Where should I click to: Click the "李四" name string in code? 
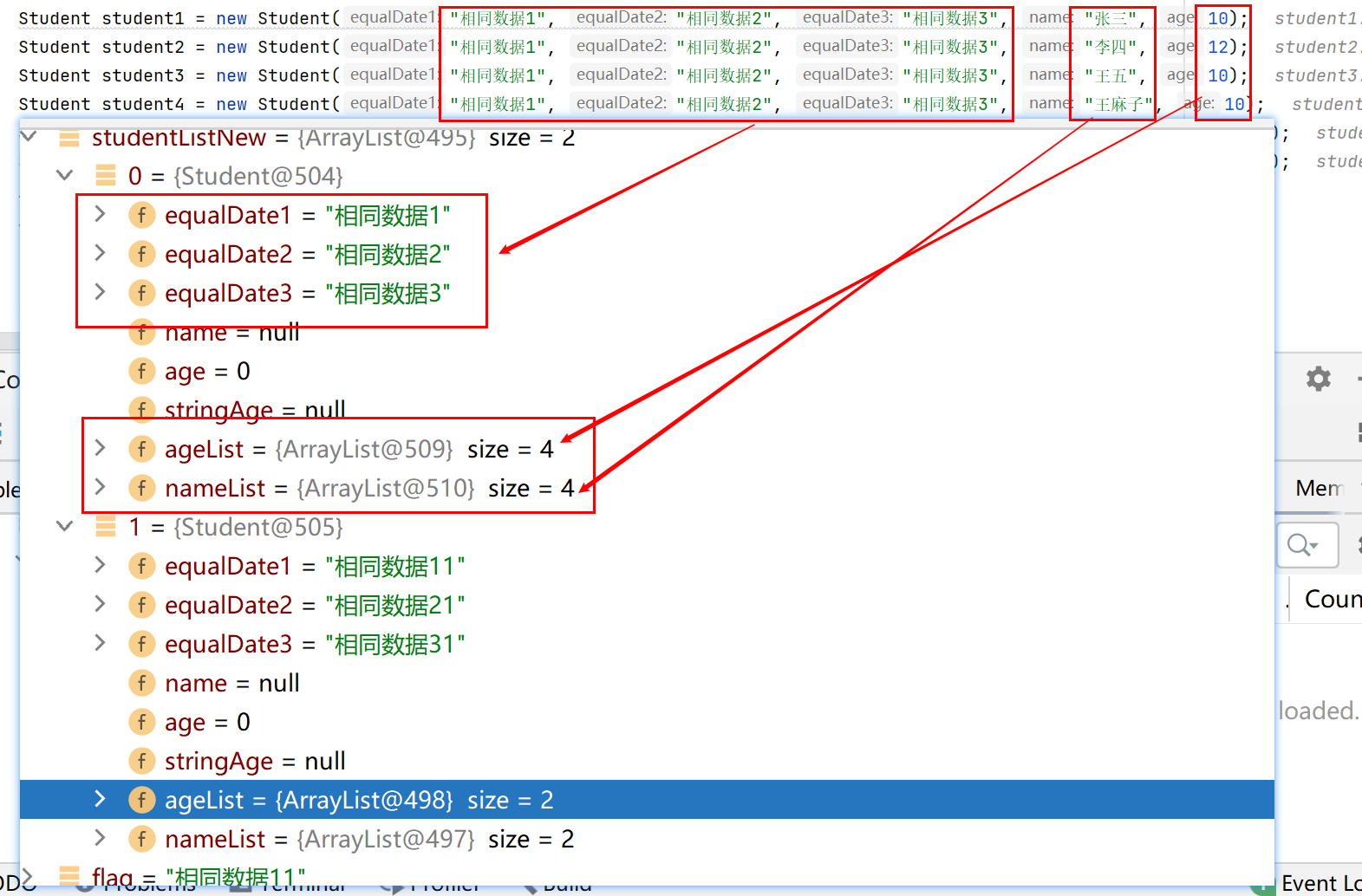pyautogui.click(x=1110, y=47)
